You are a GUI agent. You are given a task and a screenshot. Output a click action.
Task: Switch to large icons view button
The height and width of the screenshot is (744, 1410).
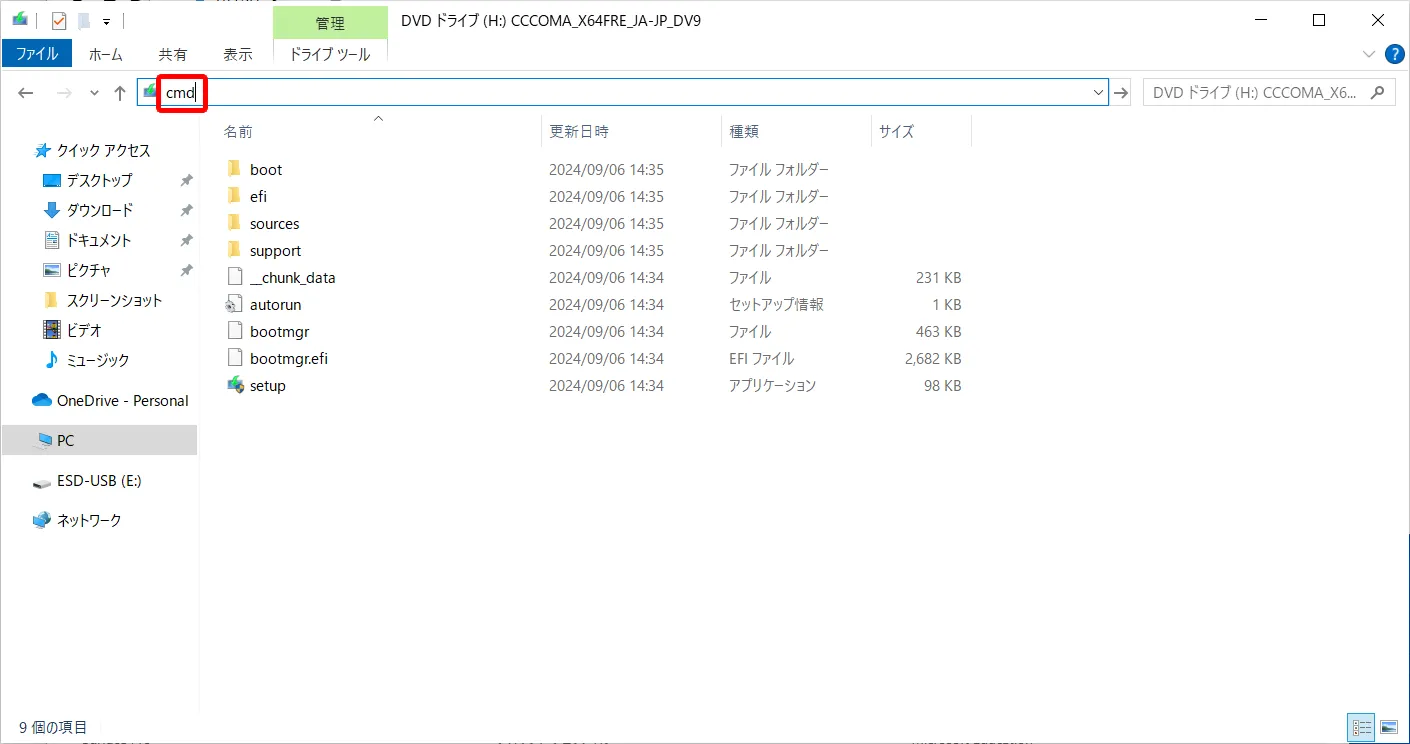(1388, 728)
